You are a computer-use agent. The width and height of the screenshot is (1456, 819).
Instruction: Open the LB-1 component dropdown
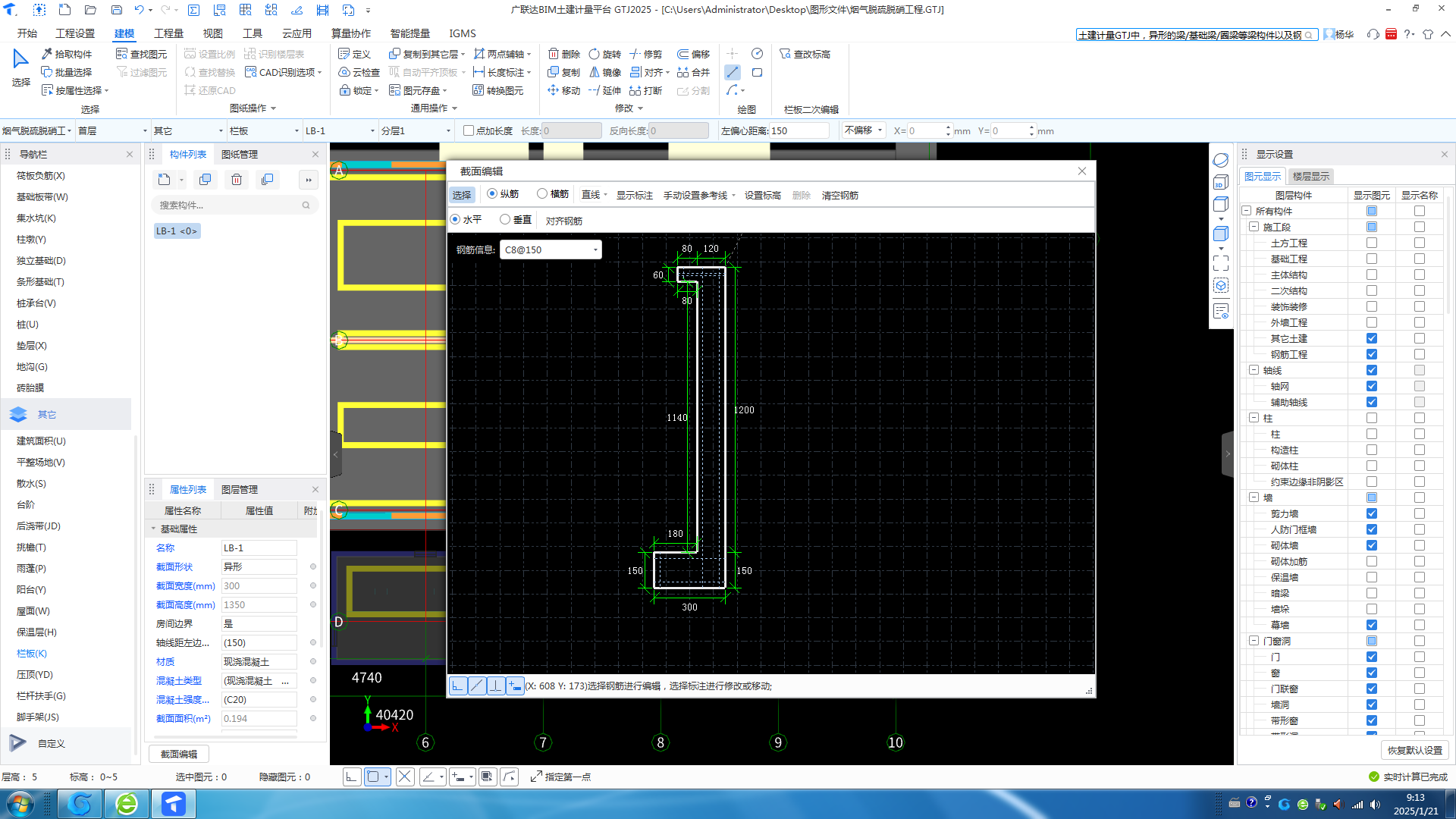(340, 130)
